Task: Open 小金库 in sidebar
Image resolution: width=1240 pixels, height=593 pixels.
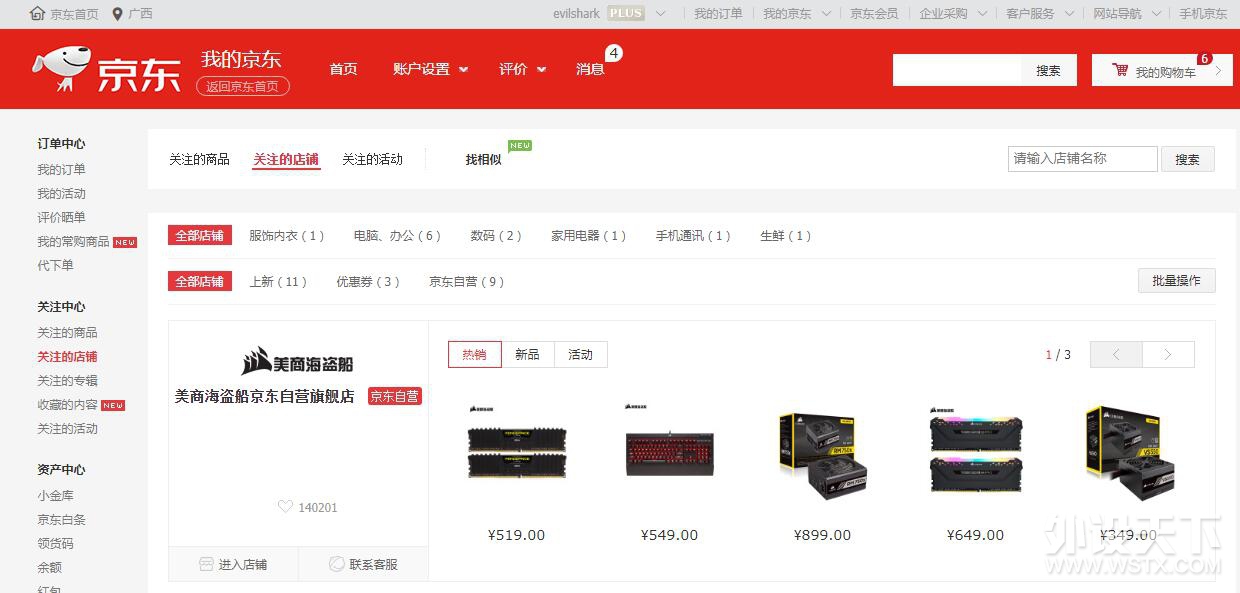Action: (56, 495)
